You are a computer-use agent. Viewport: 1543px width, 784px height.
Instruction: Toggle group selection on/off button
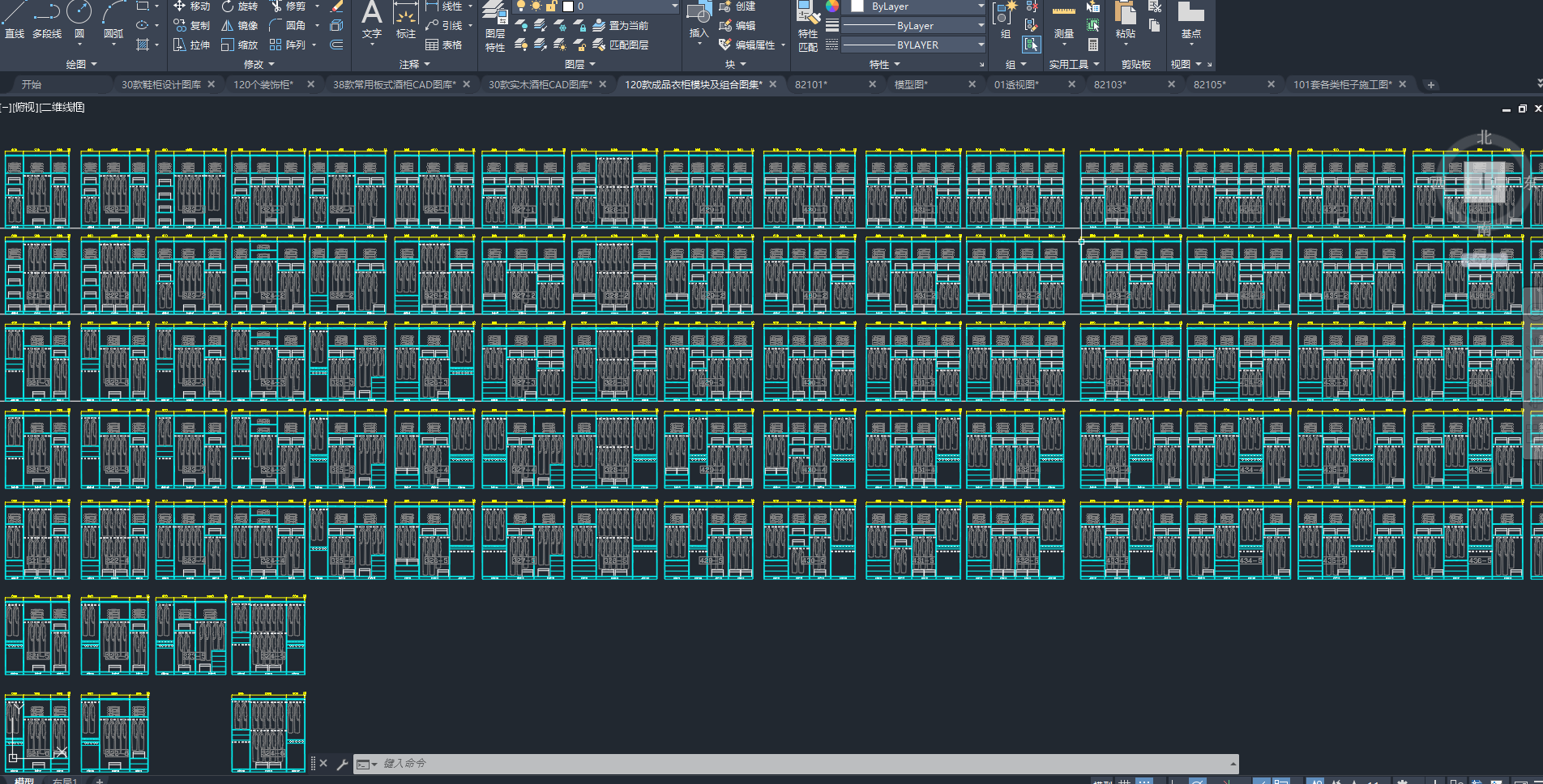1032,45
